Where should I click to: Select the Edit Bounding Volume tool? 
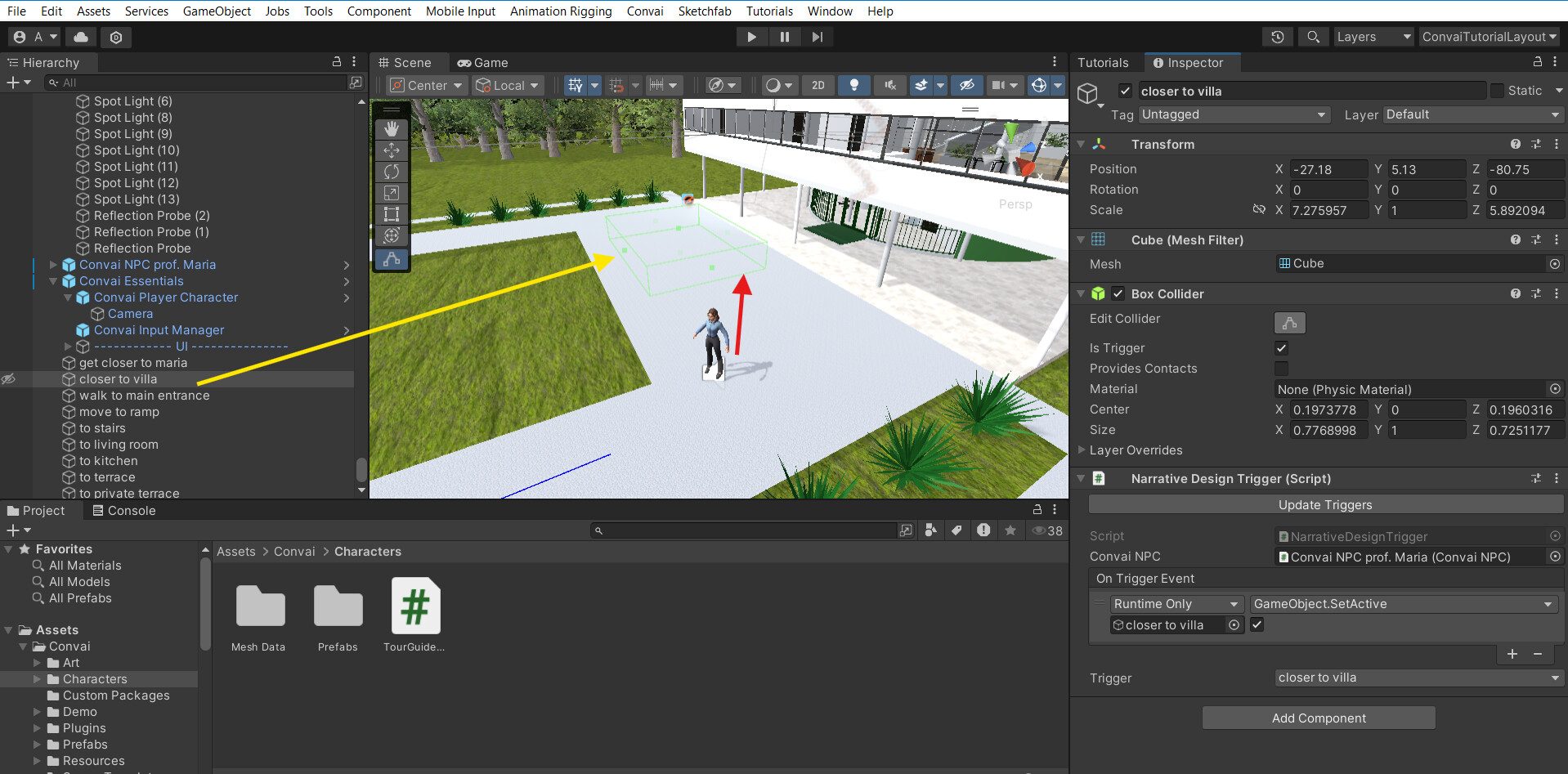point(392,259)
